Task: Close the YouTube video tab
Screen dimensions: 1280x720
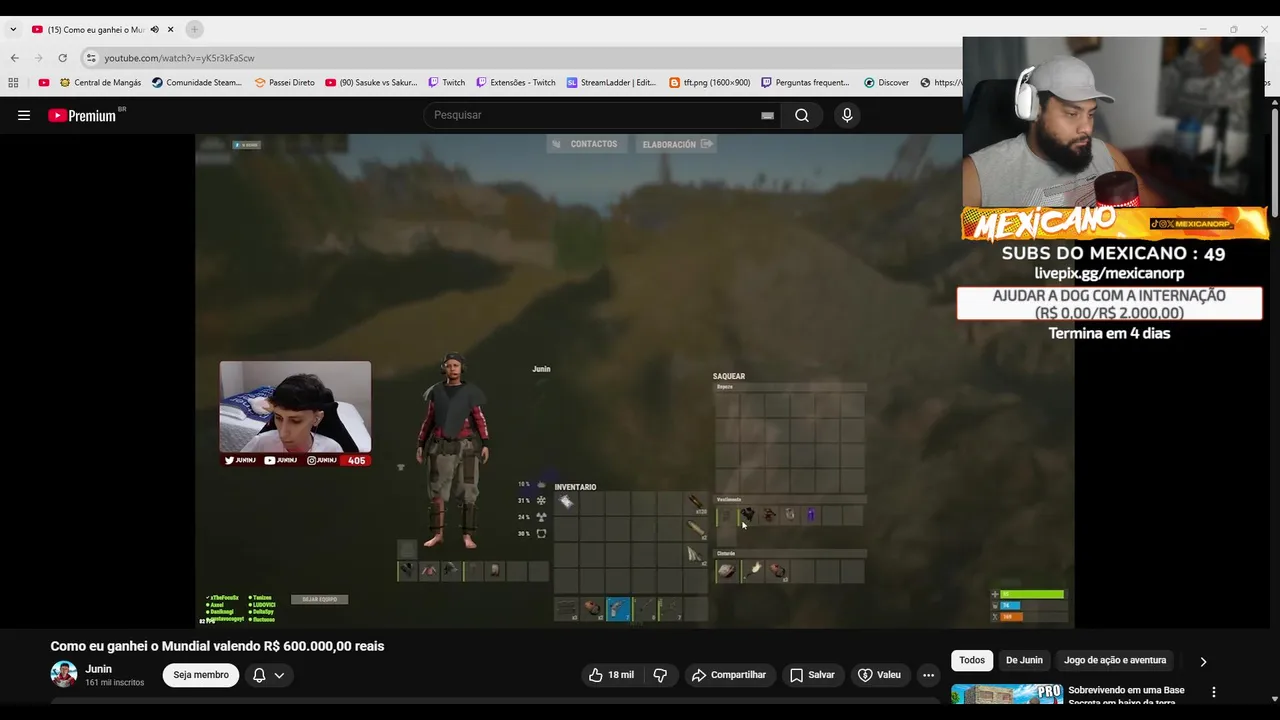Action: [x=171, y=30]
